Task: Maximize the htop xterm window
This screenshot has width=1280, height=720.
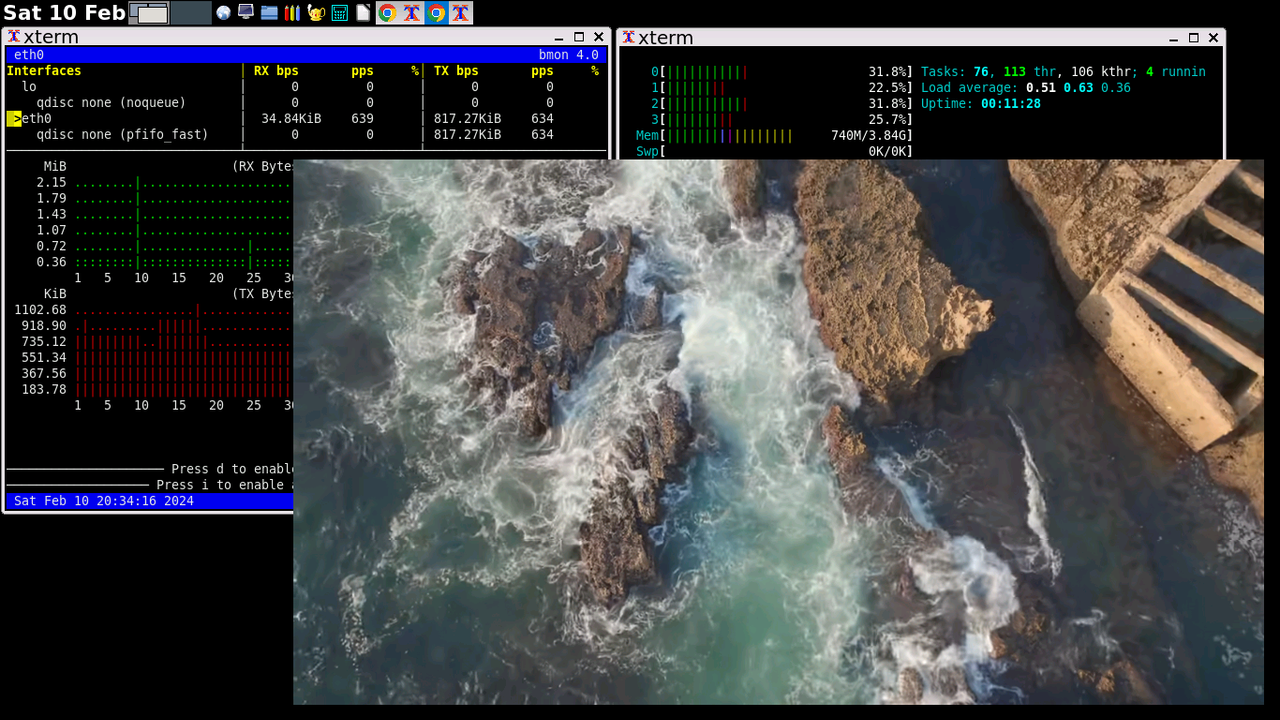Action: pos(1193,38)
